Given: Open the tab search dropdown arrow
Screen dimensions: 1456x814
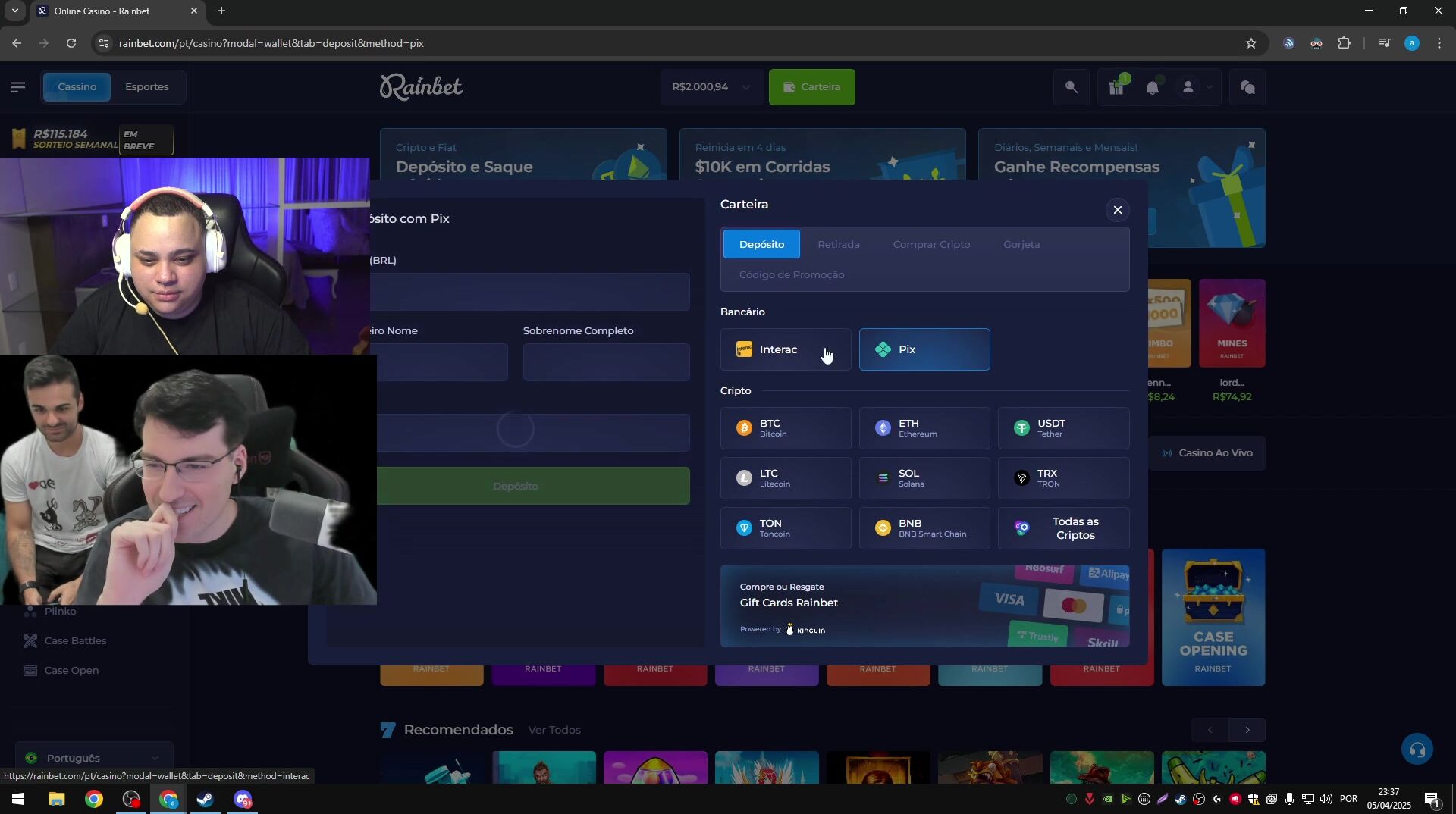Looking at the screenshot, I should click(14, 11).
